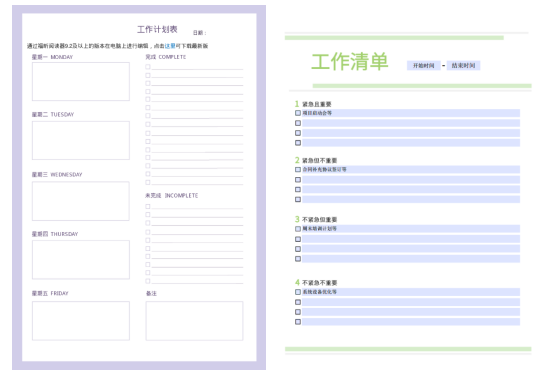
Task: Click the 未完成 INCOMPLETE heading
Action: 172,195
